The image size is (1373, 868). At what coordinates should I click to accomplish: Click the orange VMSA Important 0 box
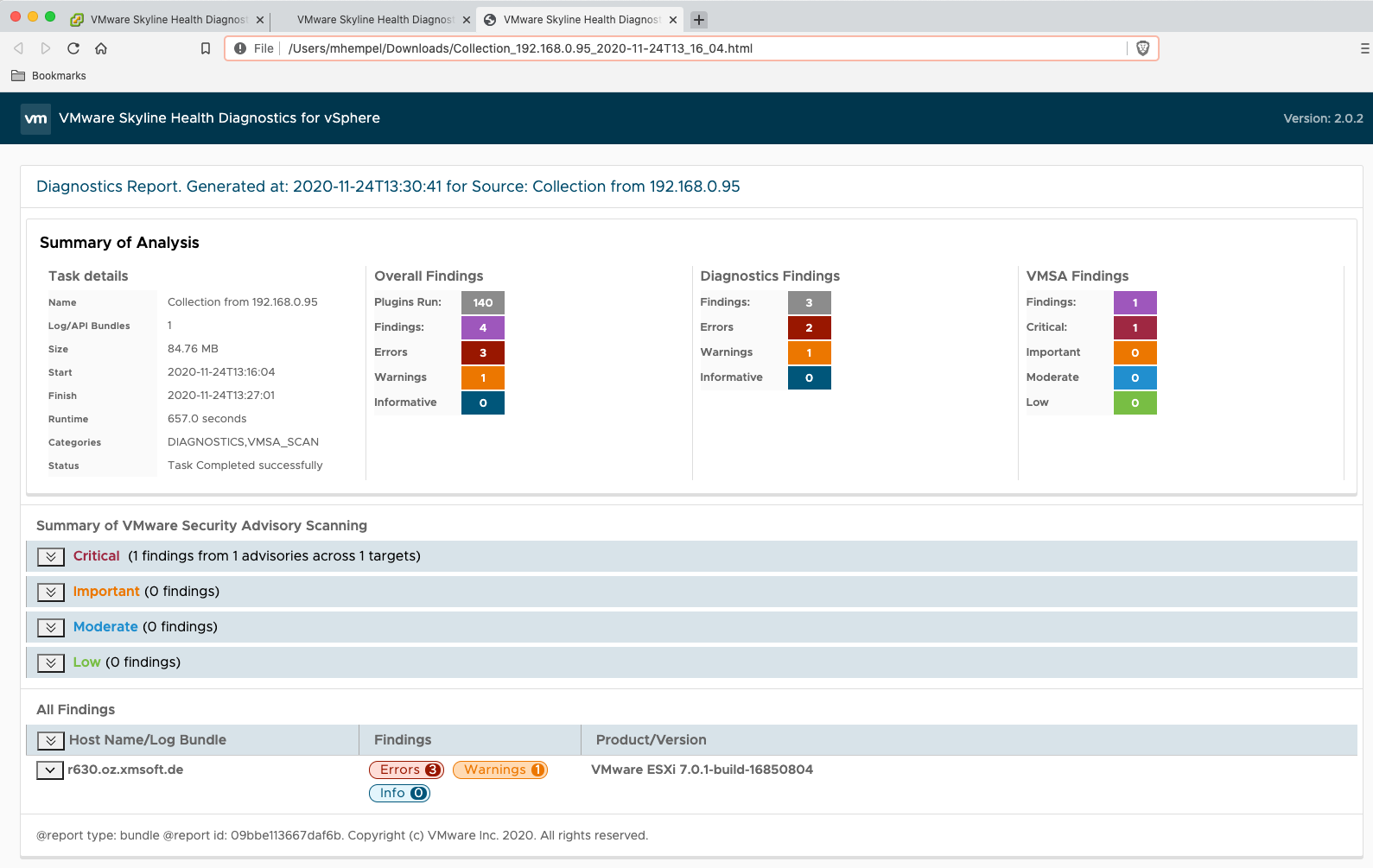coord(1135,353)
